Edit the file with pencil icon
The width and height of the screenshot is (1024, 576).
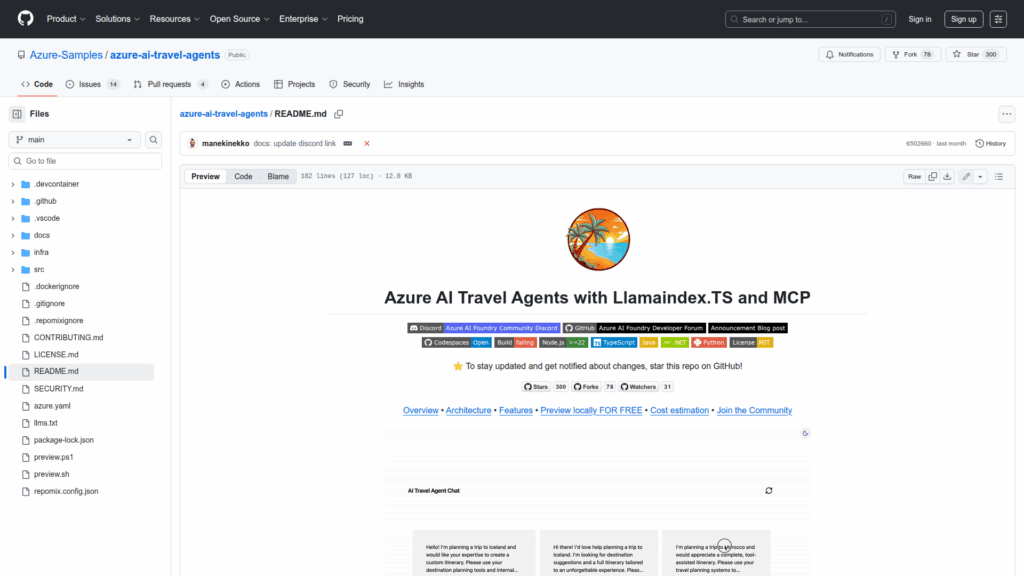pos(966,177)
